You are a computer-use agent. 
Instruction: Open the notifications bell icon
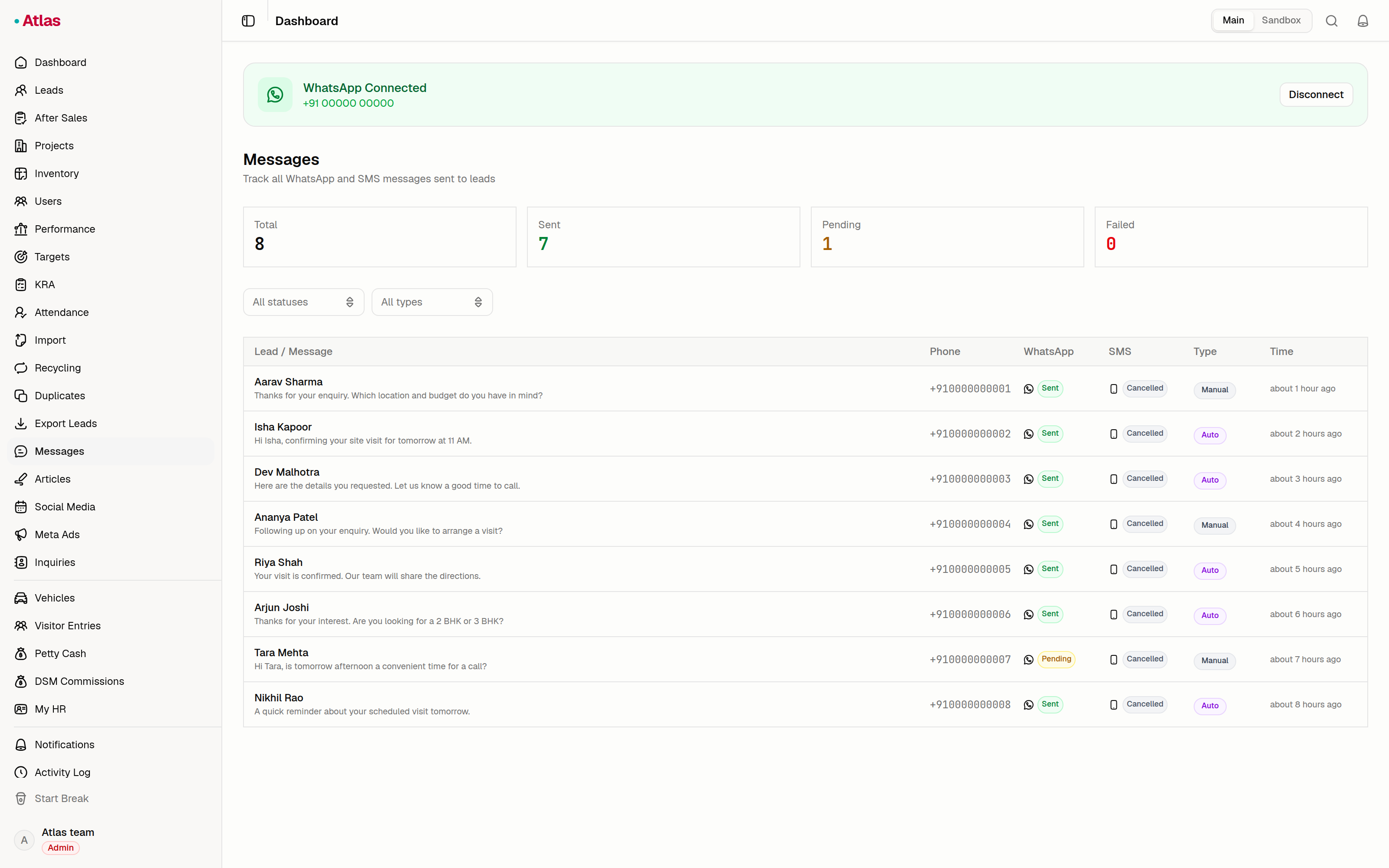tap(1363, 21)
